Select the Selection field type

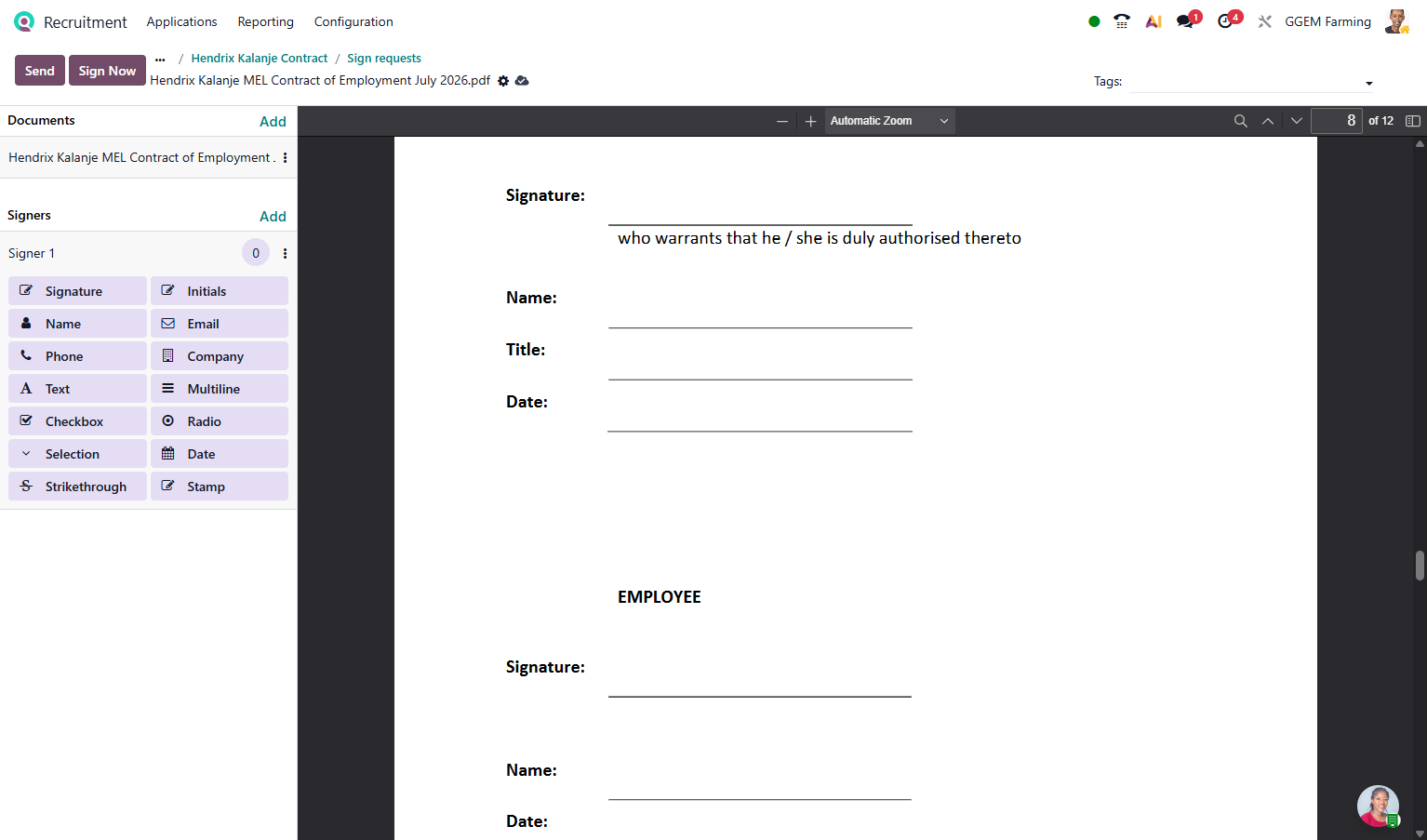click(78, 454)
